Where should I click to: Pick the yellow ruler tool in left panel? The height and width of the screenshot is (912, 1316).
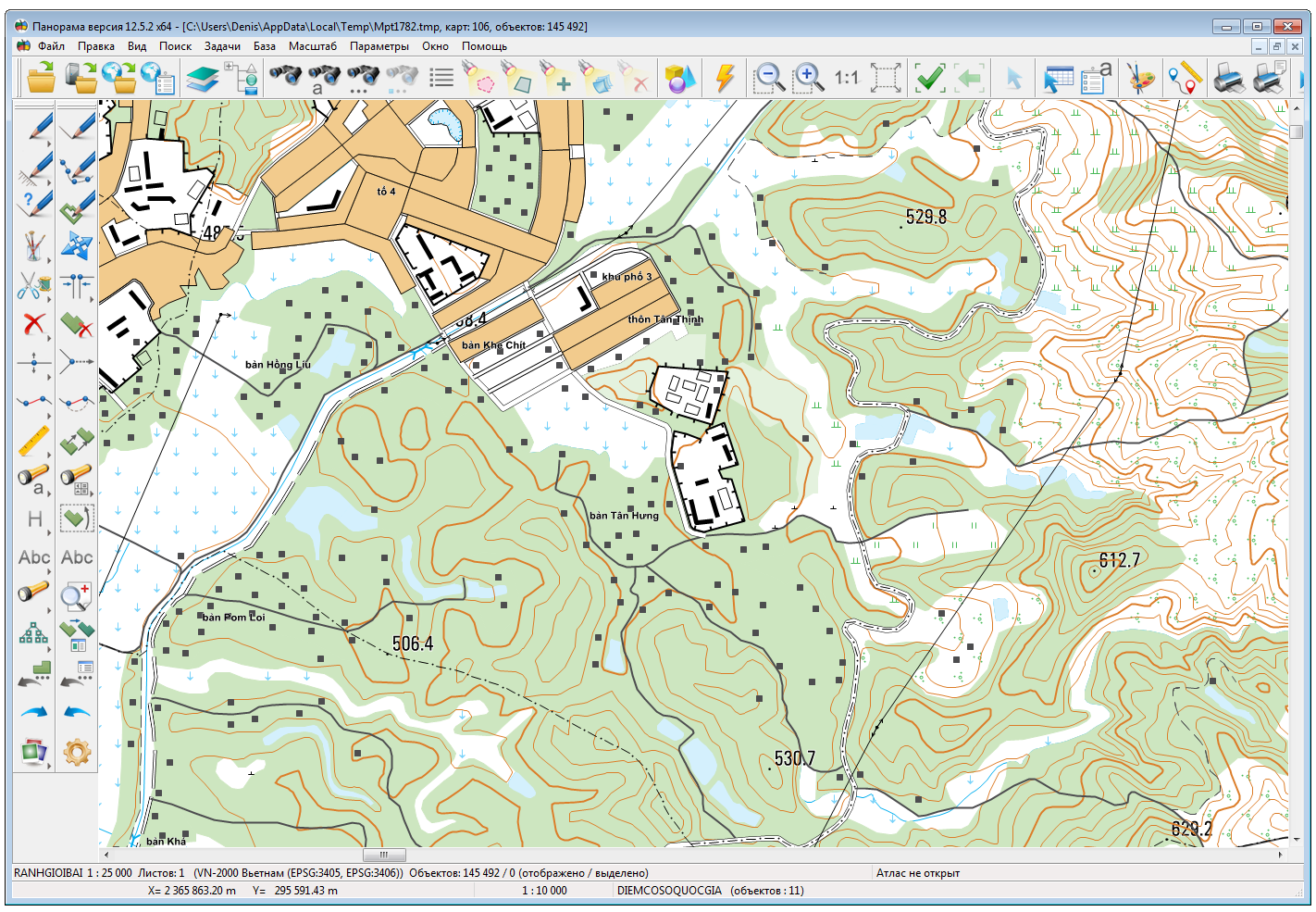pyautogui.click(x=34, y=441)
